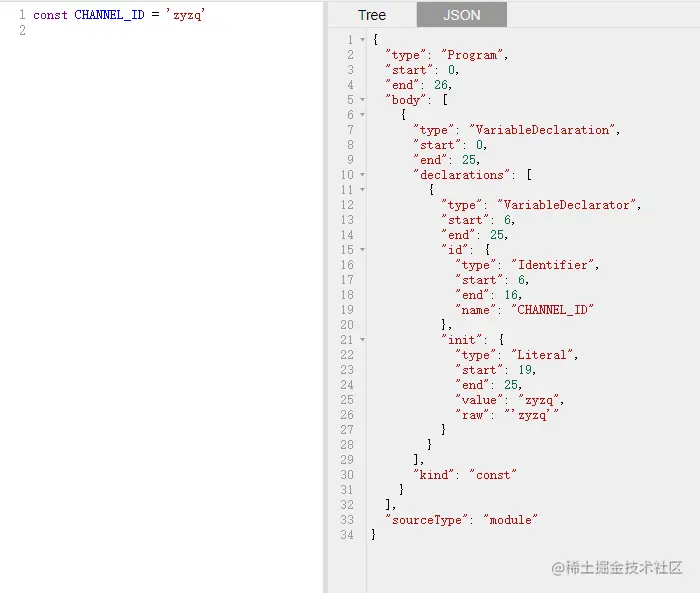
Task: Switch to the Tree tab
Action: pos(371,15)
